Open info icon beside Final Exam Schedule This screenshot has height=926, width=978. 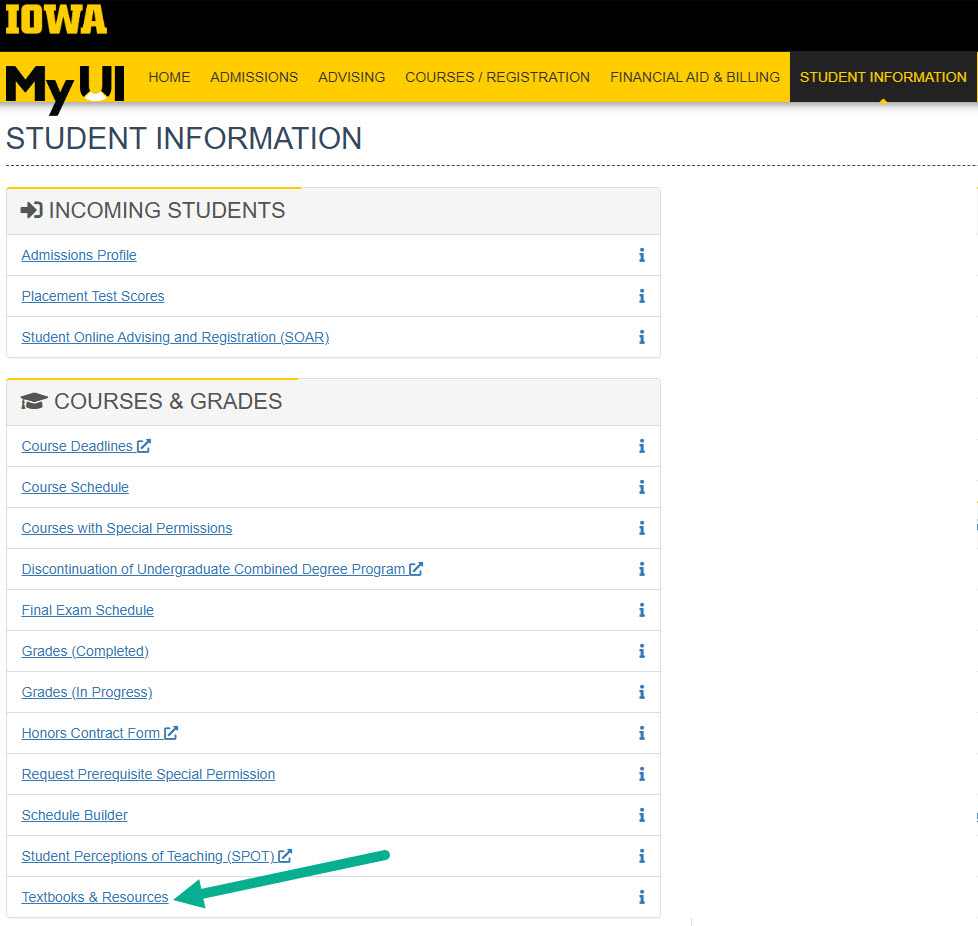[x=642, y=611]
